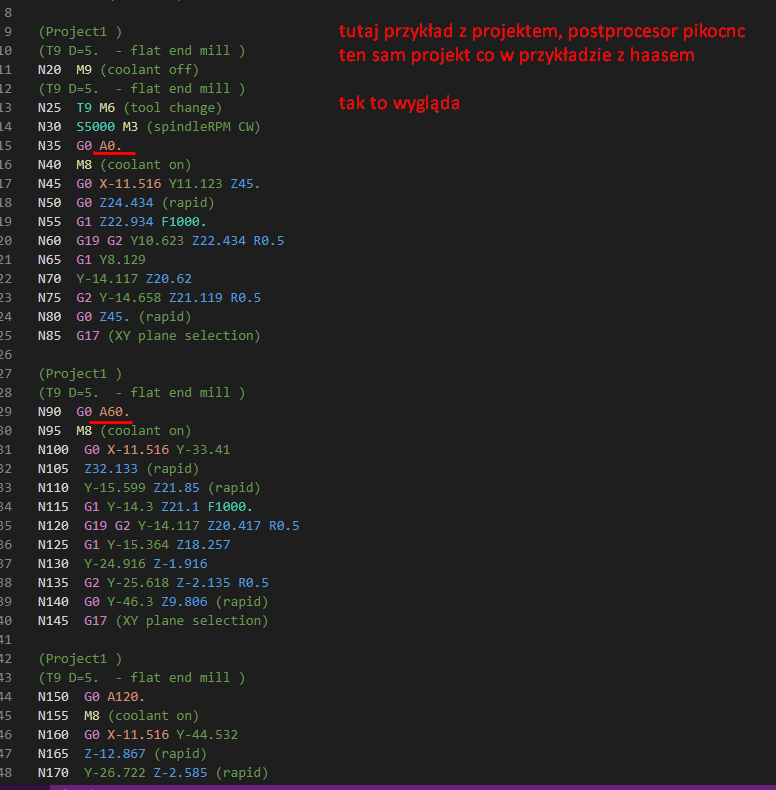Image resolution: width=776 pixels, height=790 pixels.
Task: Place cursor on N20 M9 coolant off line
Action: (118, 70)
